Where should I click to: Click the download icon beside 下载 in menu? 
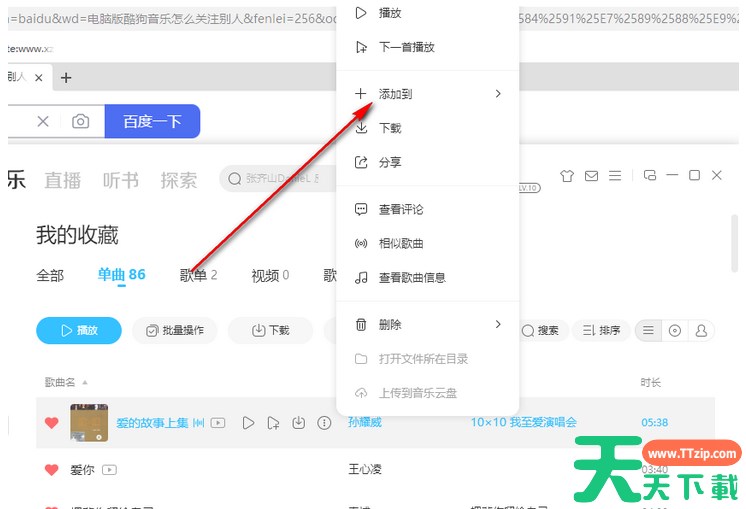(x=362, y=128)
